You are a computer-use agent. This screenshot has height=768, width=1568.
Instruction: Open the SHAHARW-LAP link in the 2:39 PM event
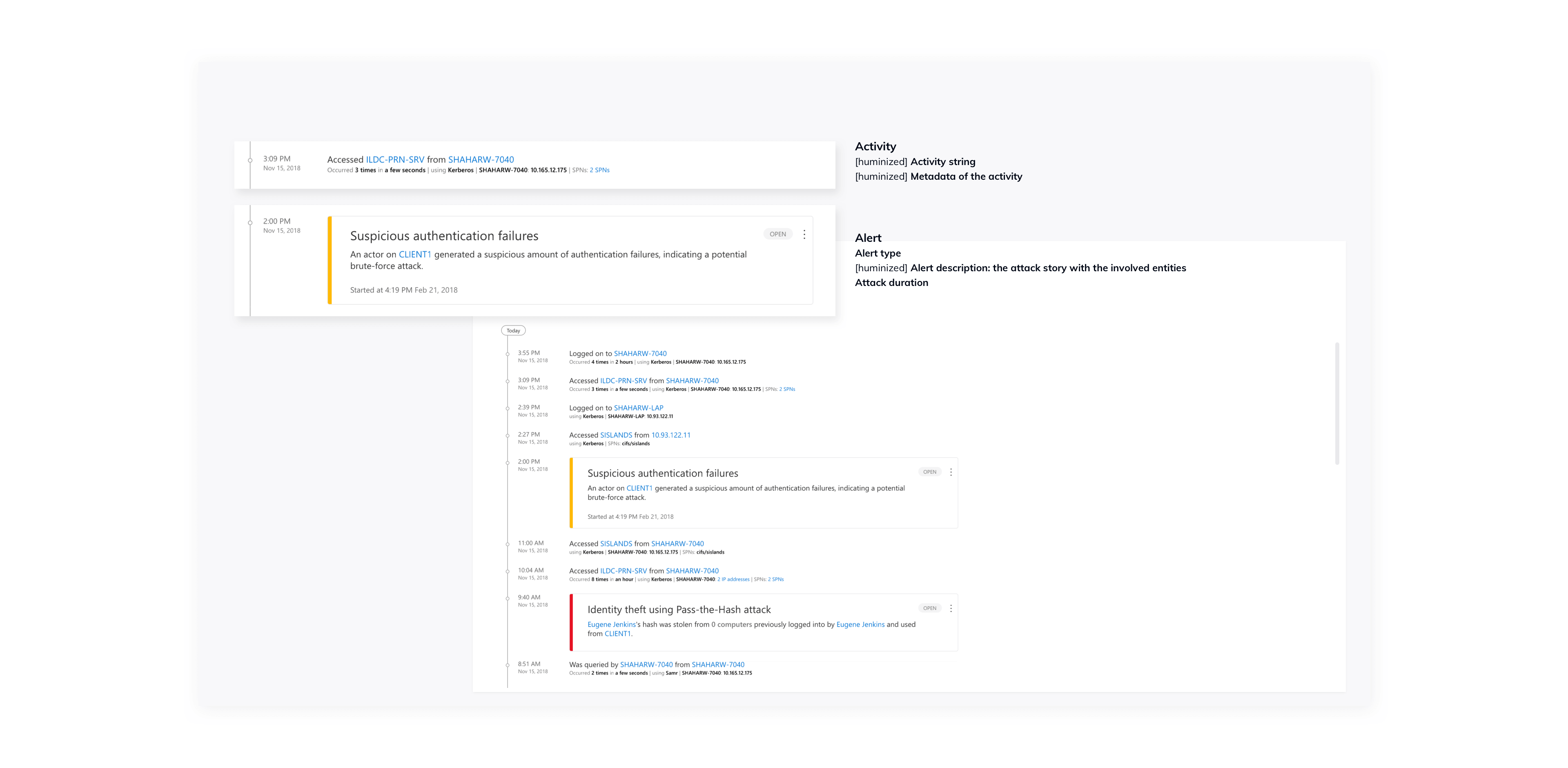click(x=639, y=407)
